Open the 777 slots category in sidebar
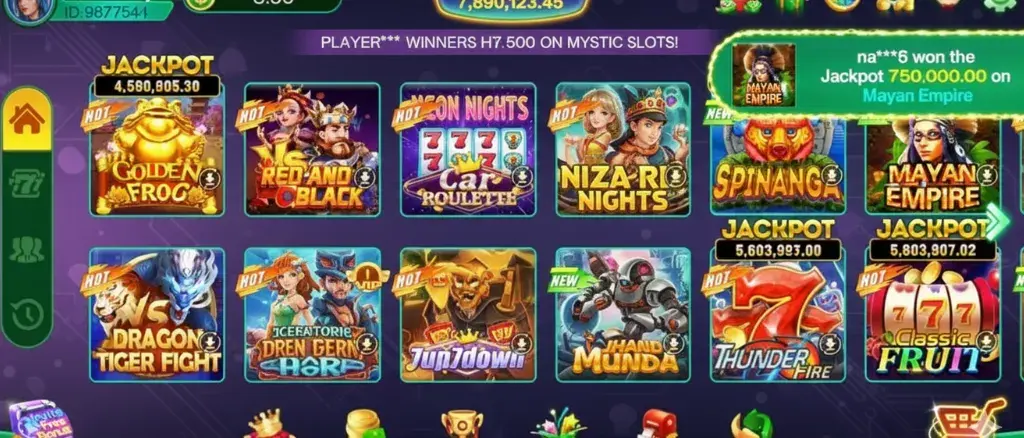 (x=27, y=184)
